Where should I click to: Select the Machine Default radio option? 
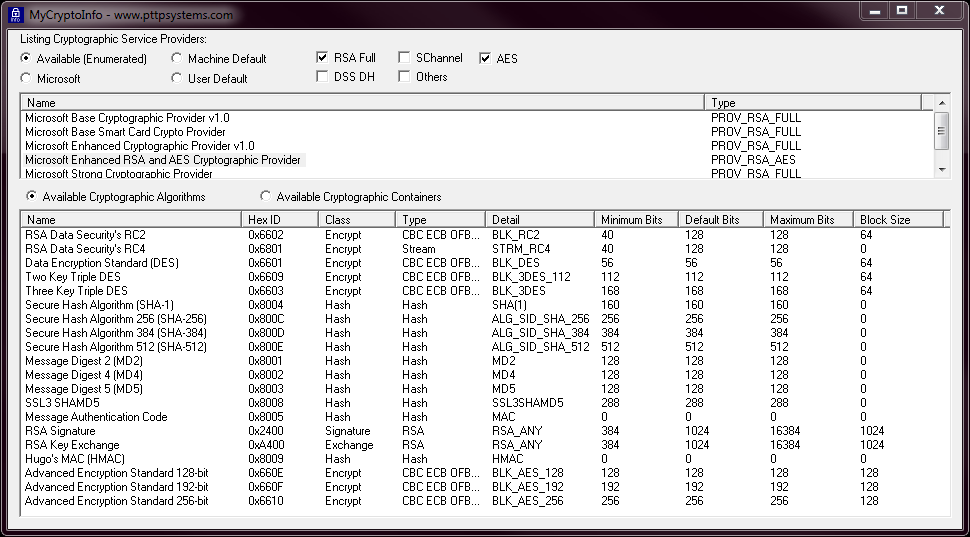pos(177,59)
